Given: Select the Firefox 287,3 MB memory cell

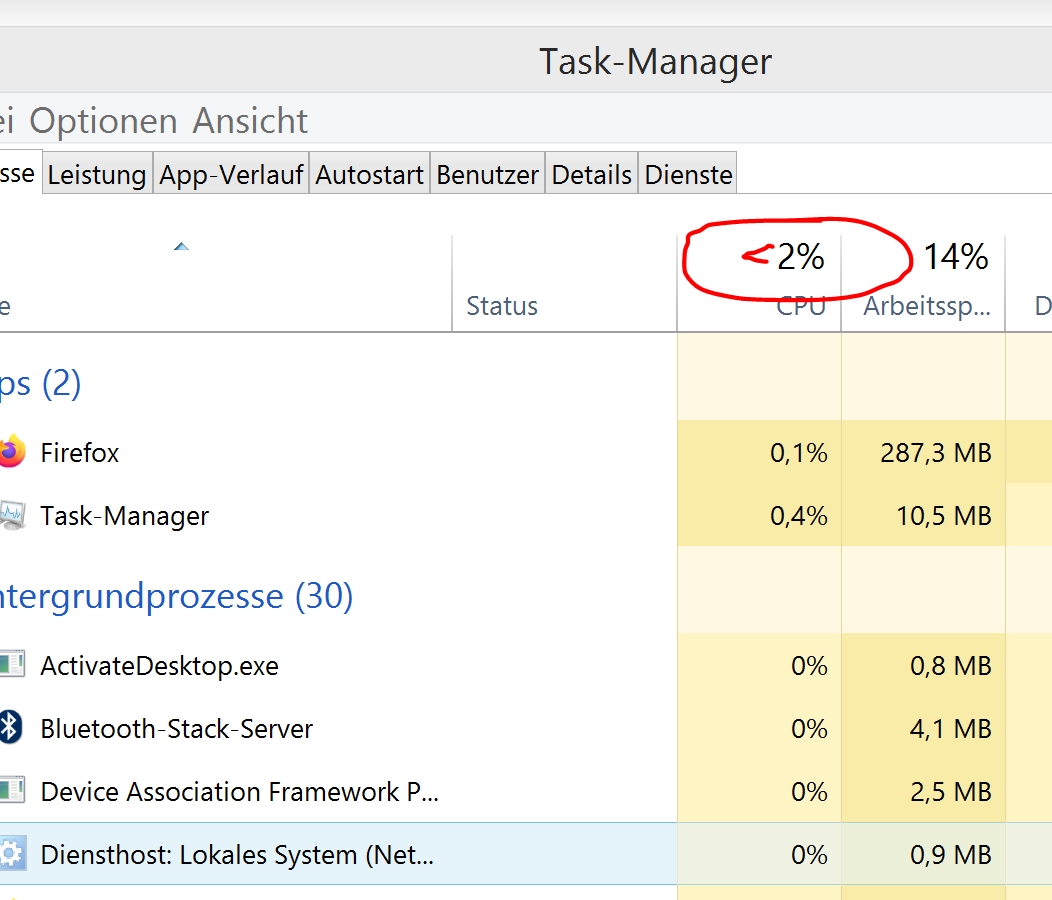Looking at the screenshot, I should coord(935,453).
